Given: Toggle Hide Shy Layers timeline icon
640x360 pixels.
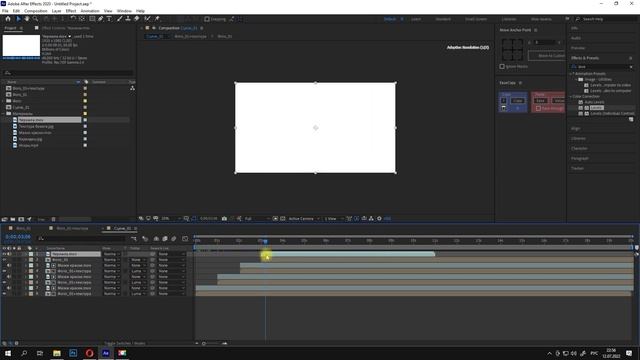Looking at the screenshot, I should pyautogui.click(x=156, y=239).
